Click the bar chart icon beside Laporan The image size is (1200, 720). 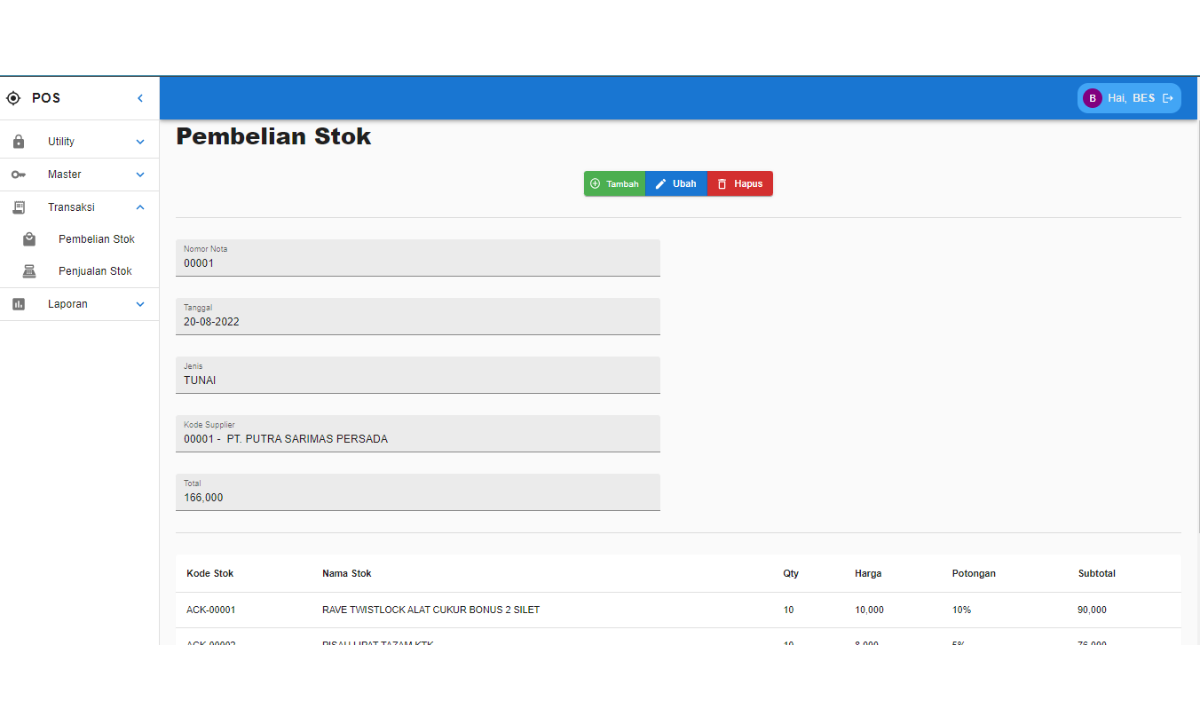(x=18, y=304)
